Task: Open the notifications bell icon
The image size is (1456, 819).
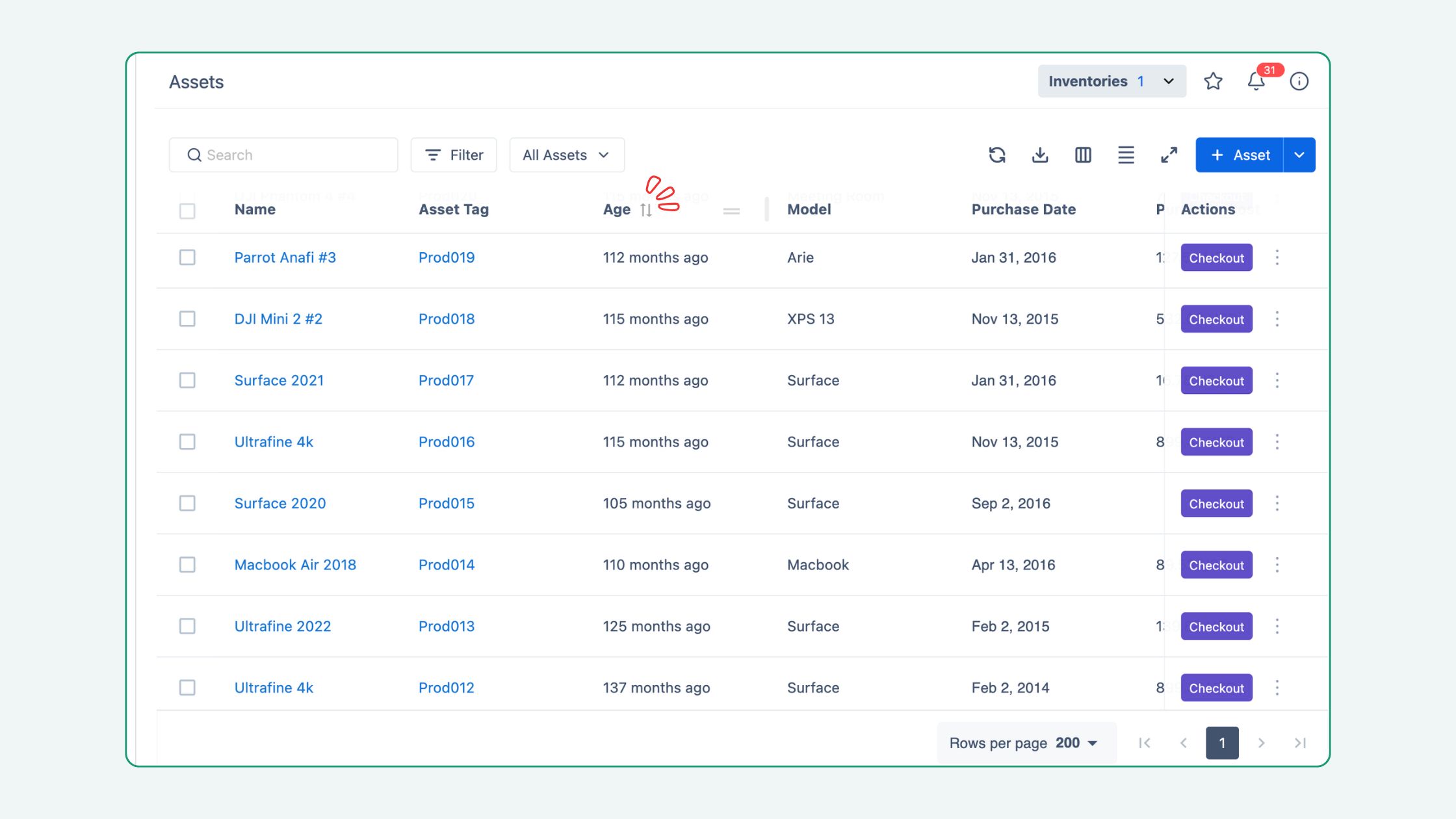Action: tap(1256, 81)
